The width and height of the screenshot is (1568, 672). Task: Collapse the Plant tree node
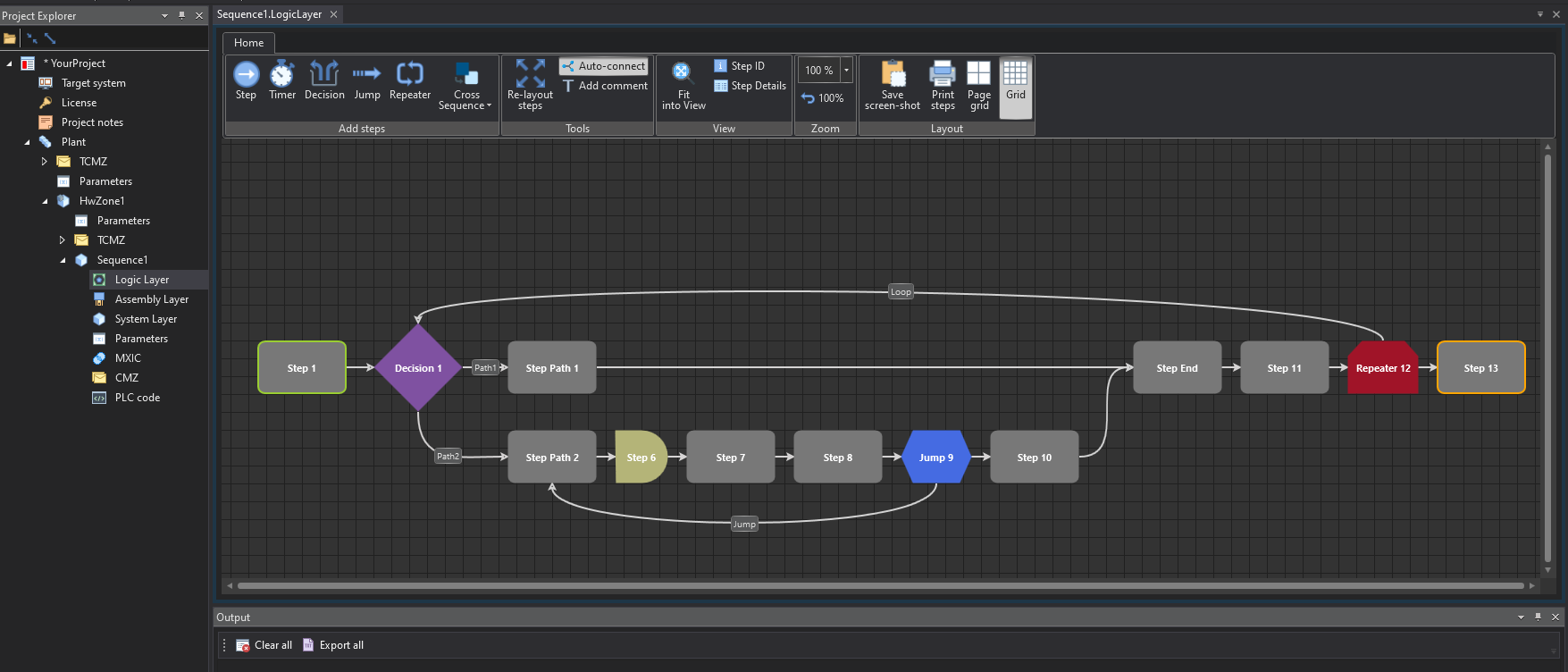(27, 142)
